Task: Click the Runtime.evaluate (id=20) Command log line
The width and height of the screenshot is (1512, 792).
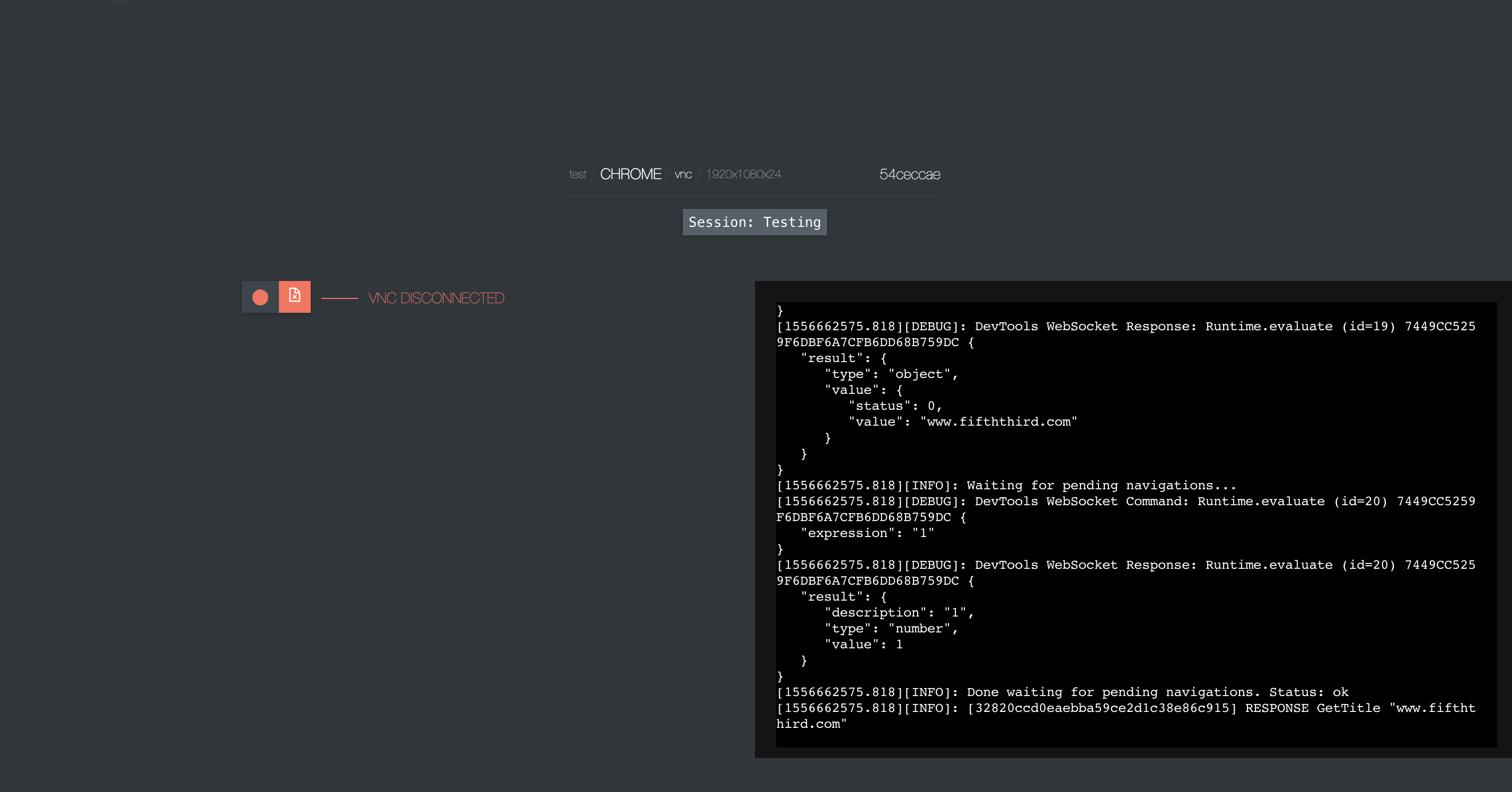Action: click(1125, 501)
